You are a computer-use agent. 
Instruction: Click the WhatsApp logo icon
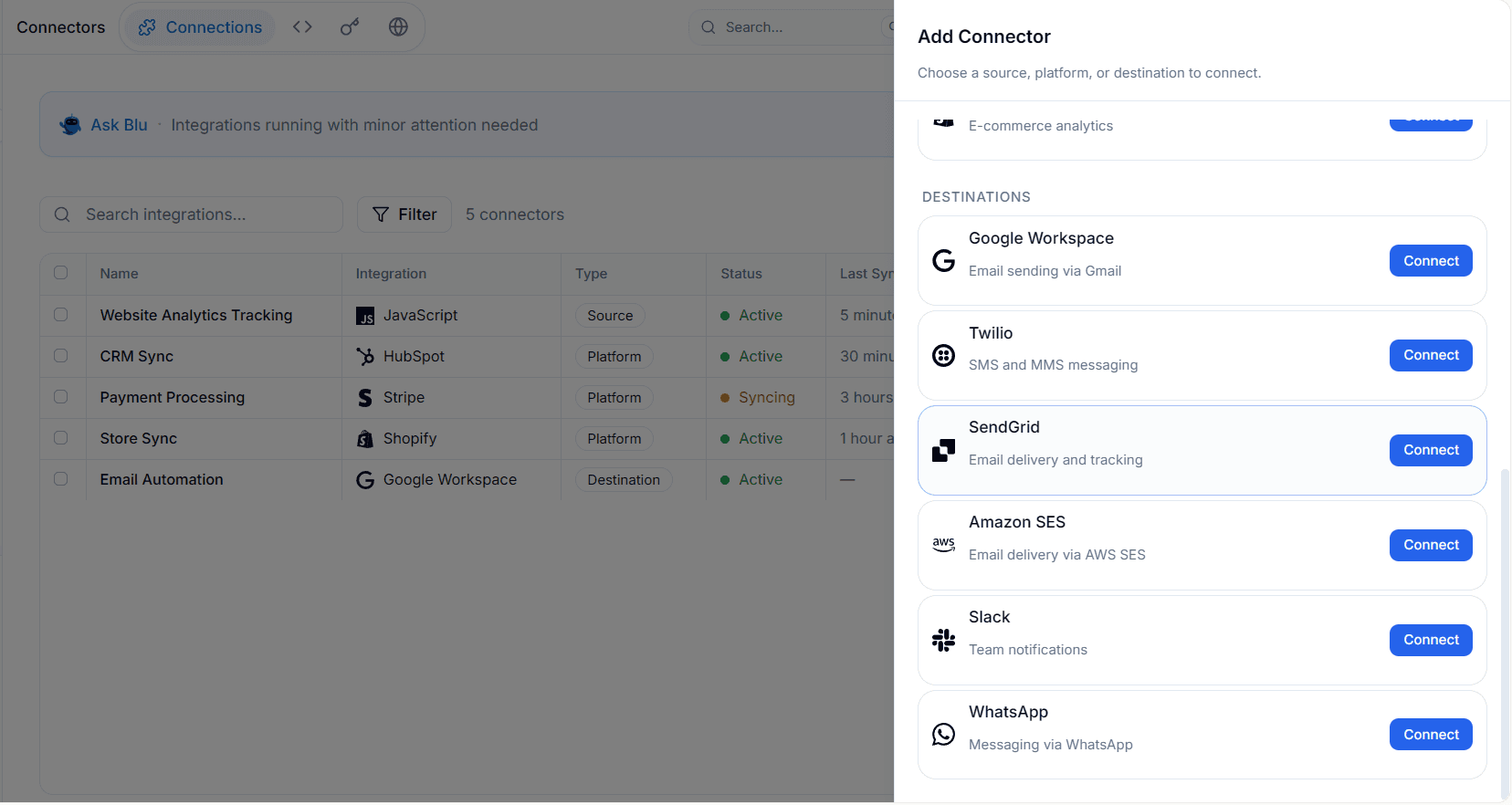[943, 735]
